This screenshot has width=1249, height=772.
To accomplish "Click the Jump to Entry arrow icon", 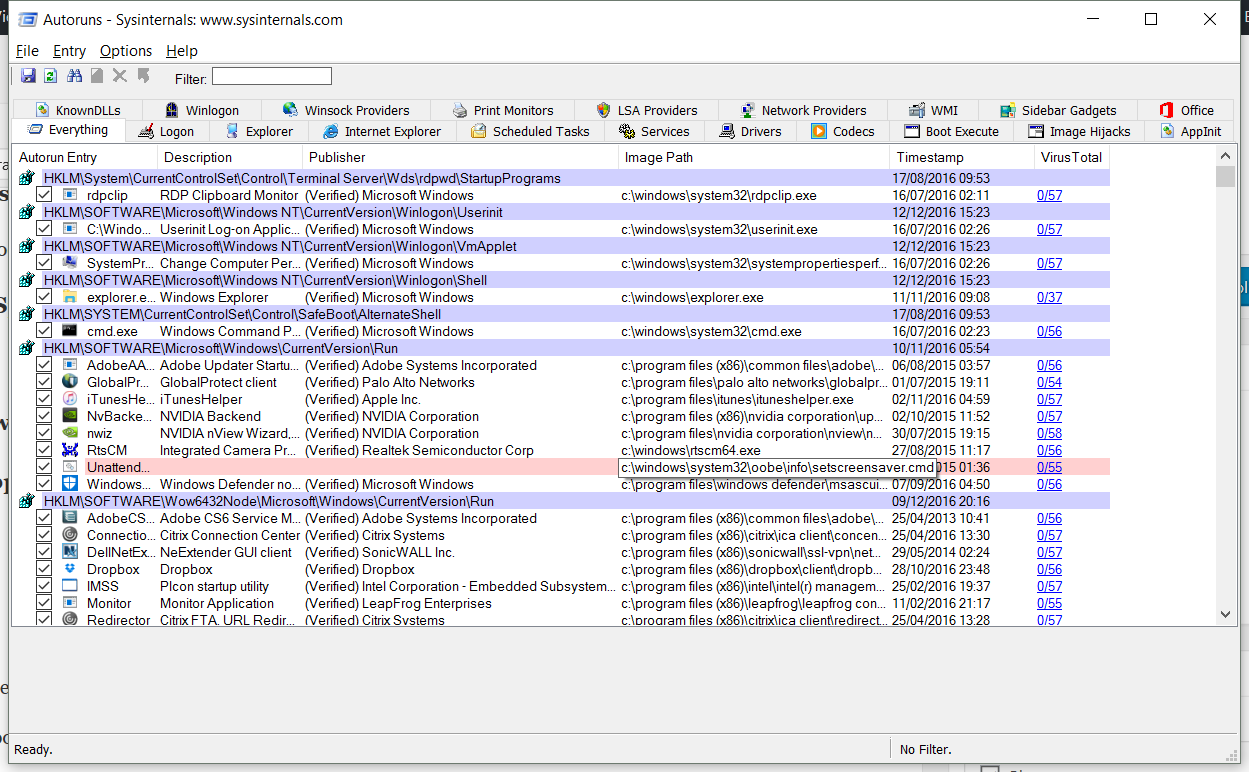I will tap(143, 76).
